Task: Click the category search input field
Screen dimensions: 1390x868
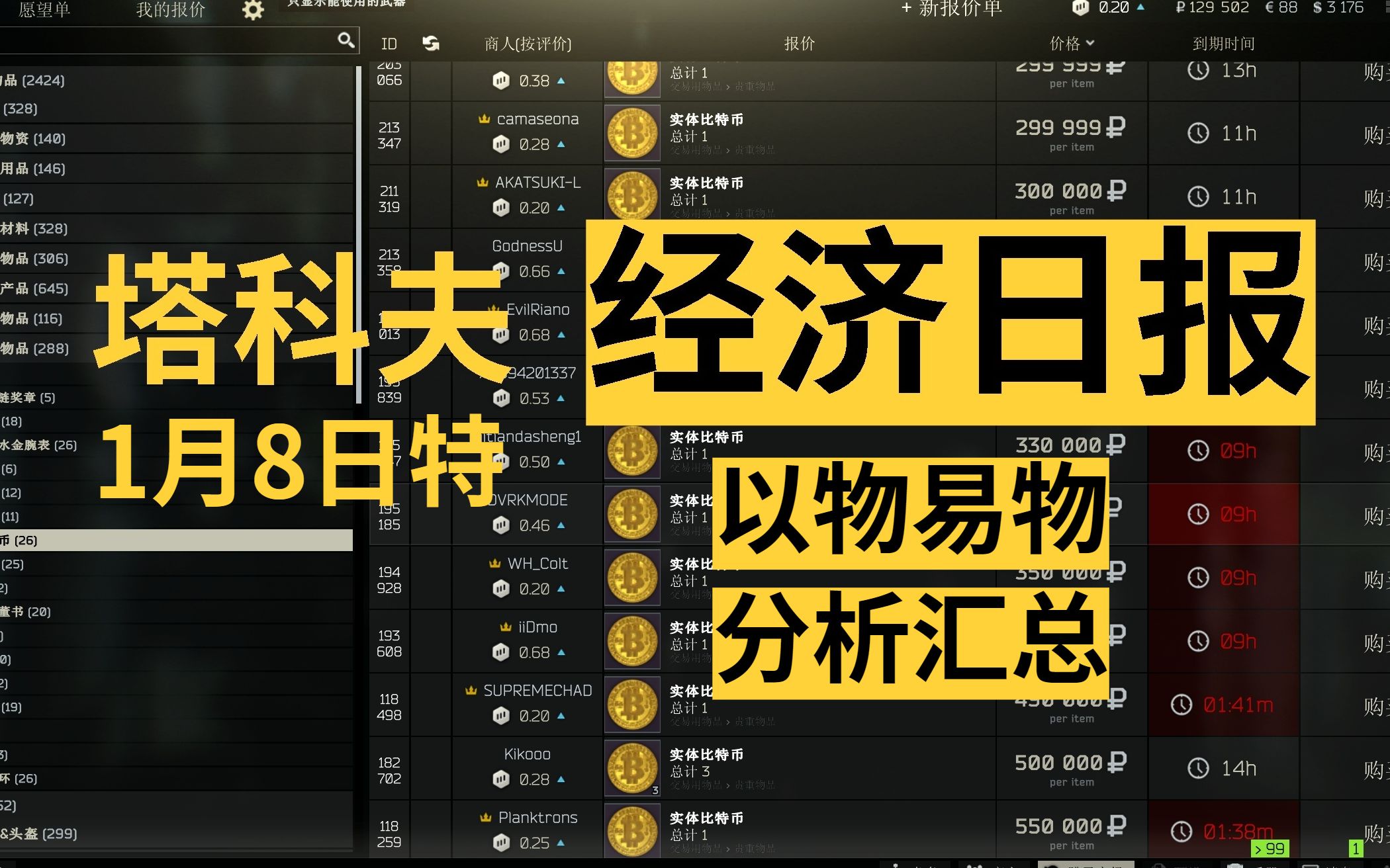Action: (179, 40)
